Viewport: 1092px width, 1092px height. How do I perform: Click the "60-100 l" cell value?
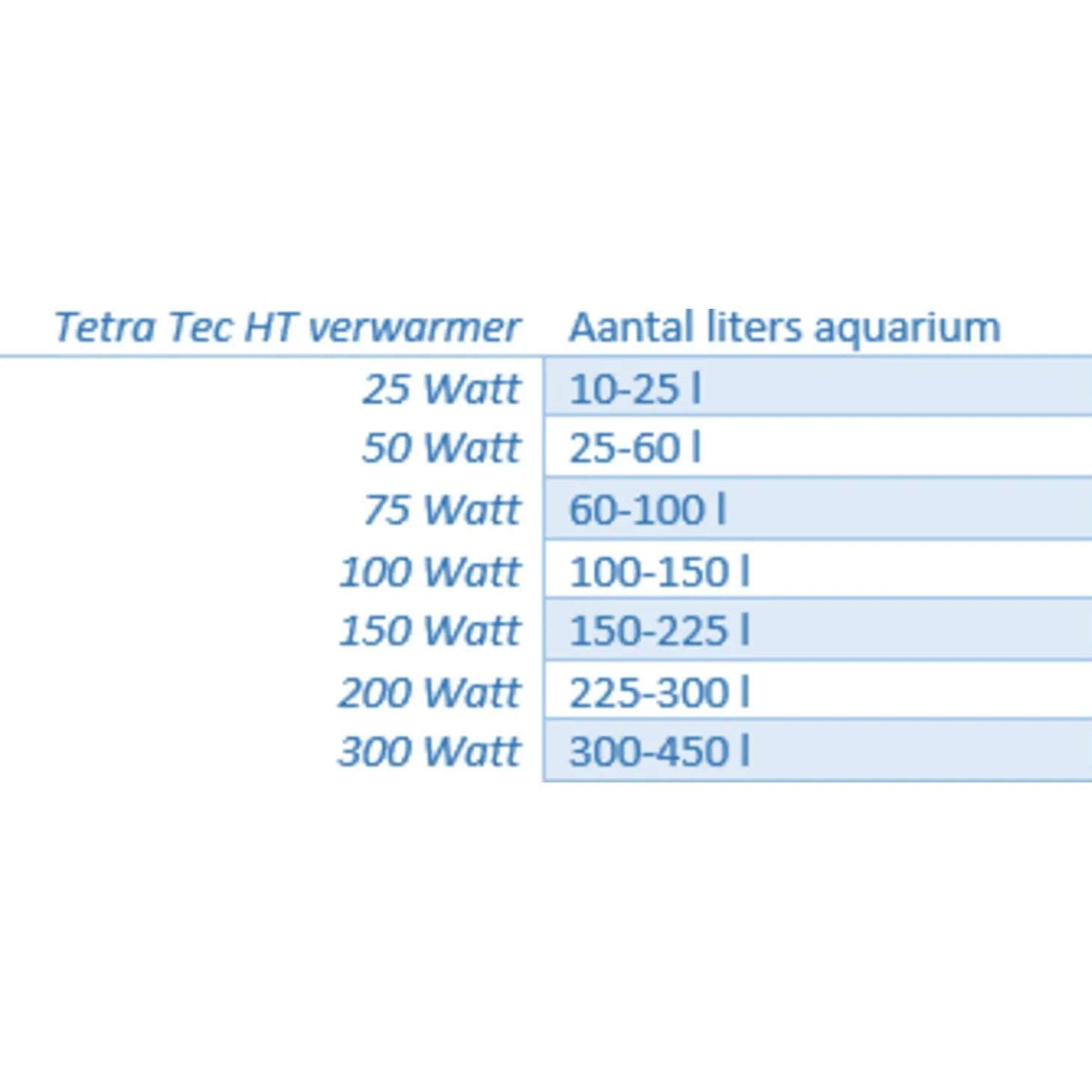coord(647,510)
